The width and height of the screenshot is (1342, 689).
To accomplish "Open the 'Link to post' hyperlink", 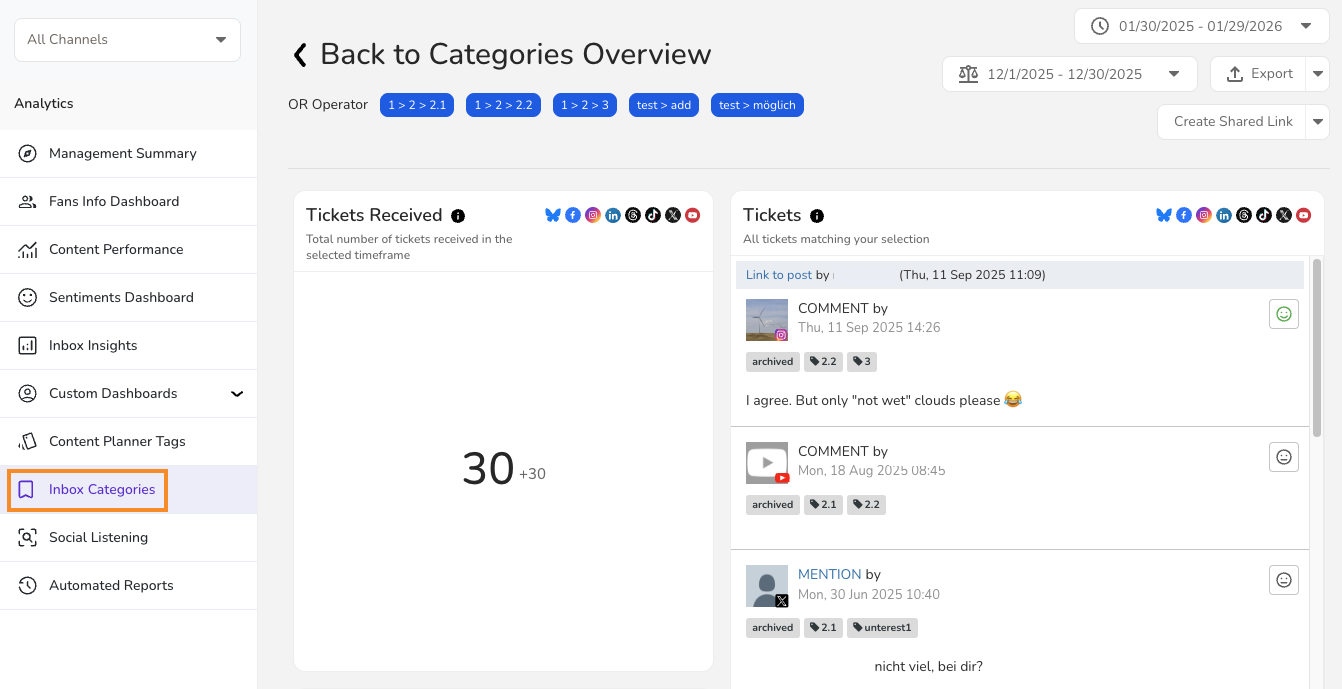I will click(778, 275).
